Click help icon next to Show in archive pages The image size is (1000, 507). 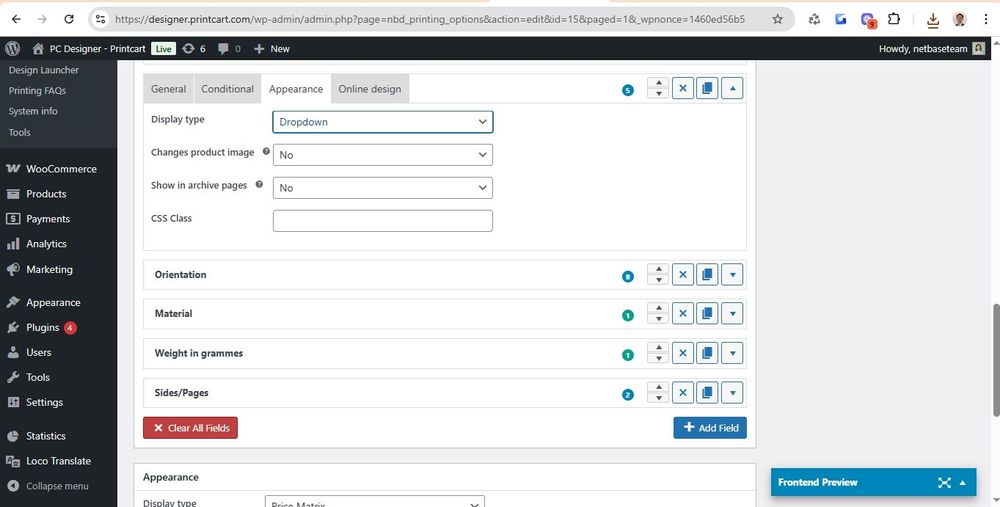[259, 185]
